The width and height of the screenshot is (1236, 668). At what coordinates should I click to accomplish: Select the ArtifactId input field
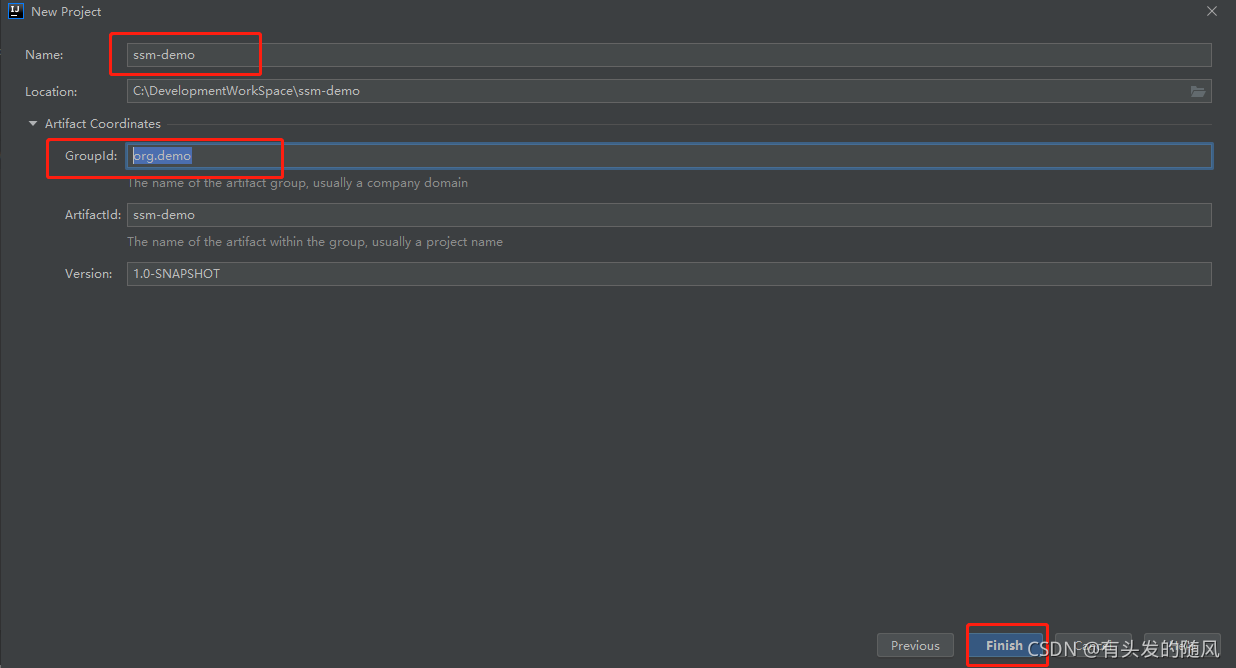click(669, 215)
